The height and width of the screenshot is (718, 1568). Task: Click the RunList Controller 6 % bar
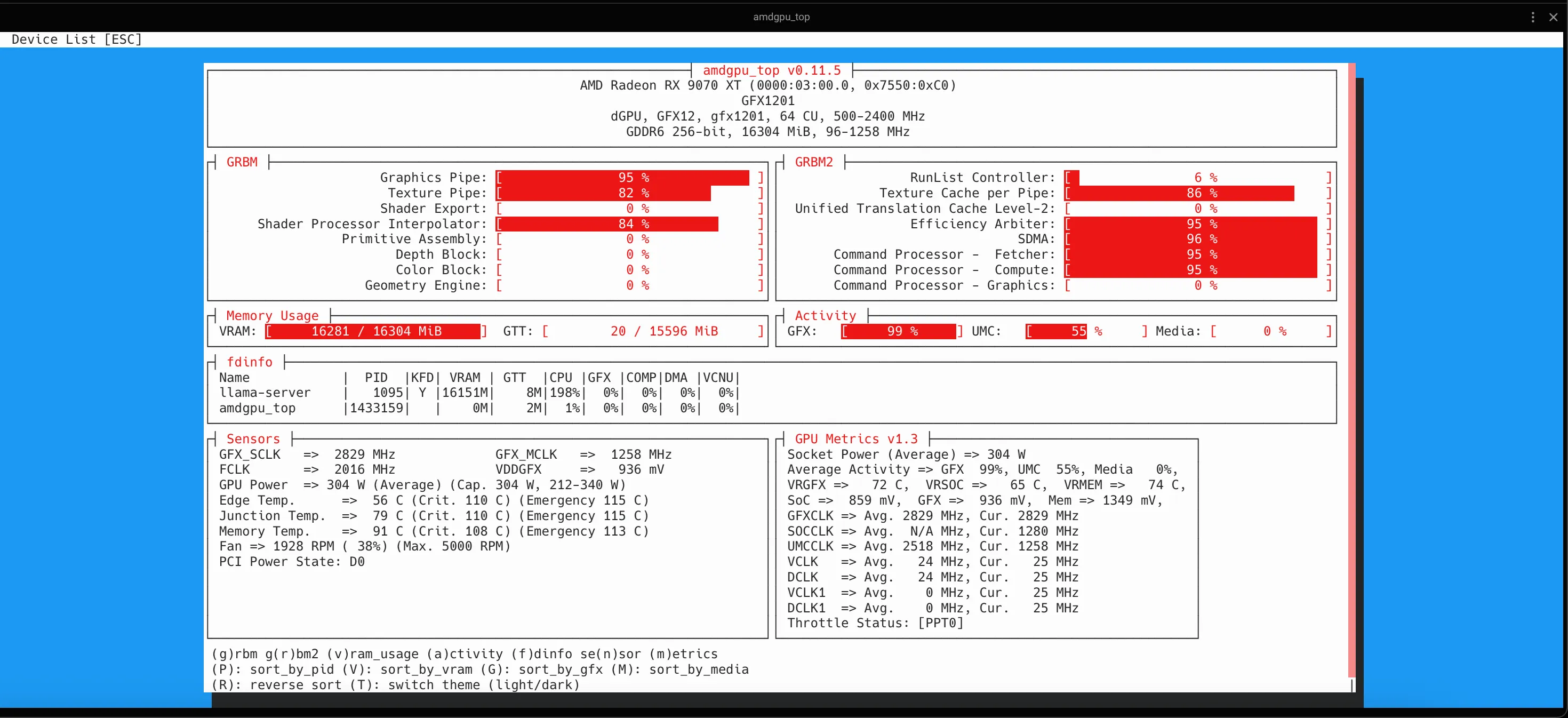(1198, 178)
